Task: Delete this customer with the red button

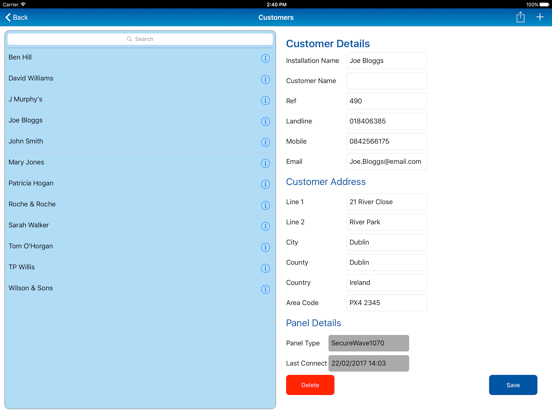Action: click(310, 385)
